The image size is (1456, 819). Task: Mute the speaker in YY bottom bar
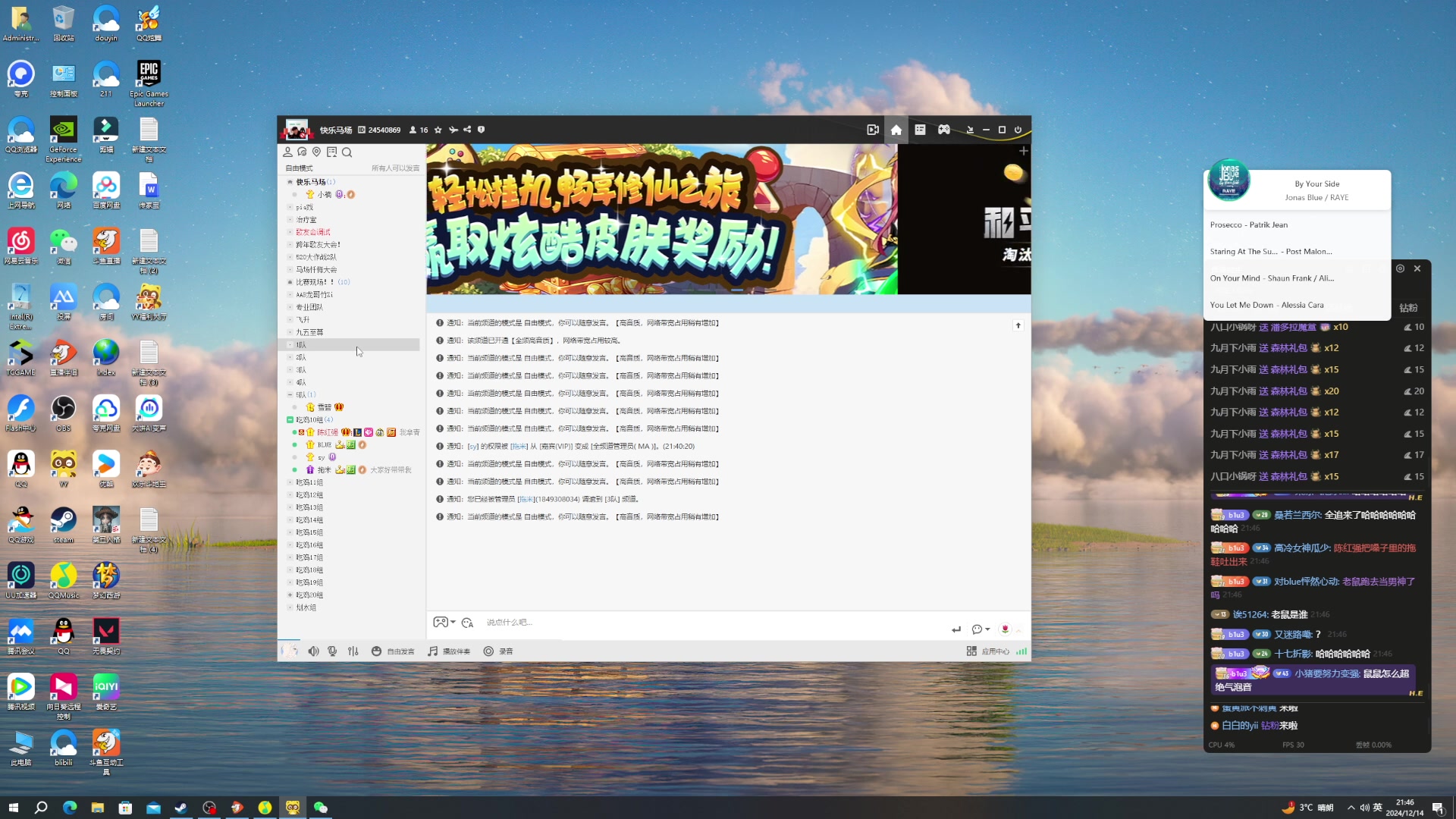point(313,651)
